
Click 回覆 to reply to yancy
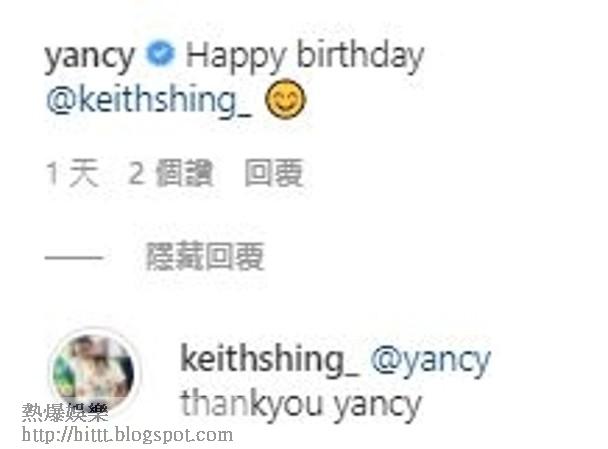[273, 173]
